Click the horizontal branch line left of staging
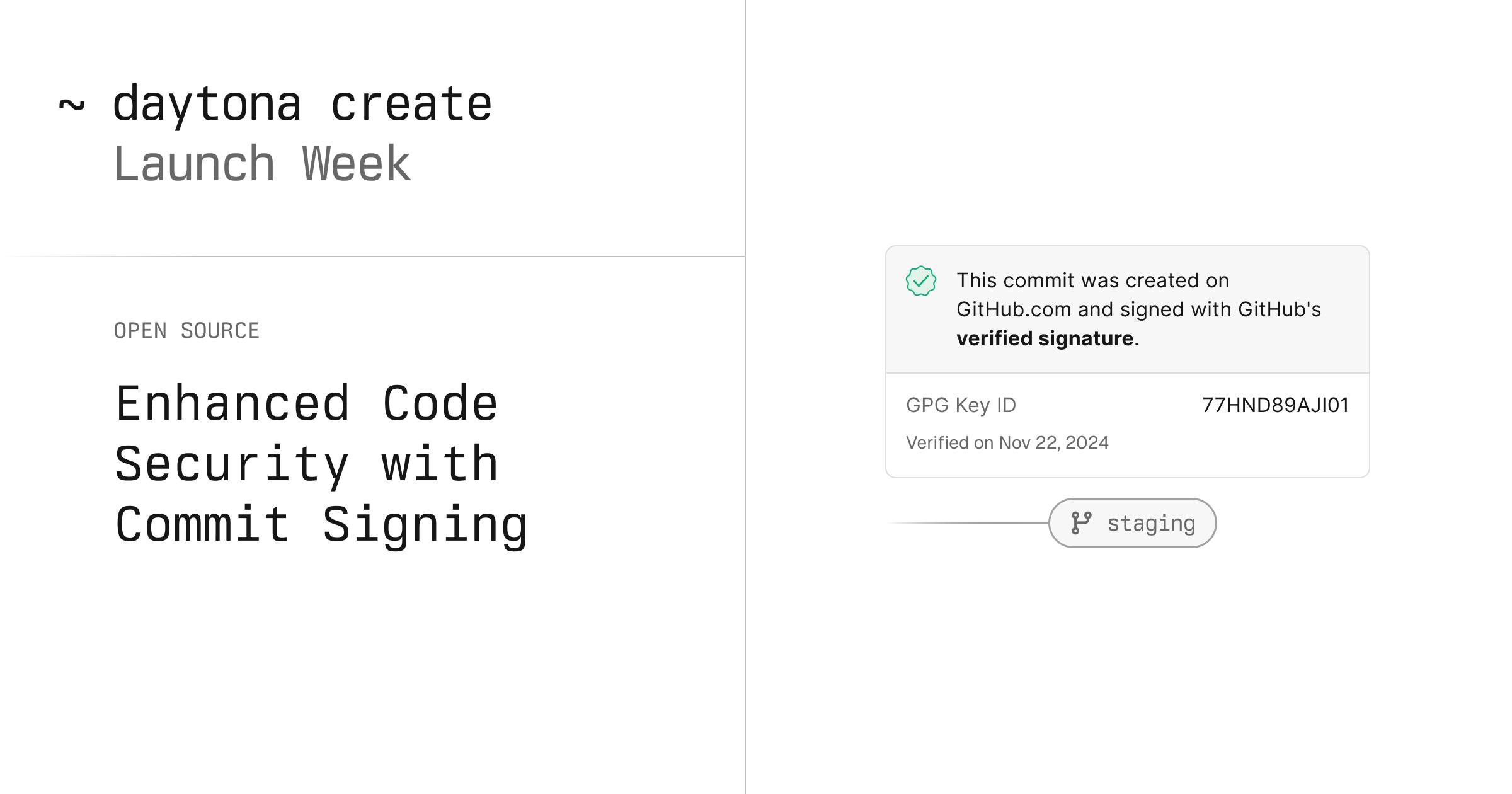Screen dimensions: 1512x794 coord(968,523)
